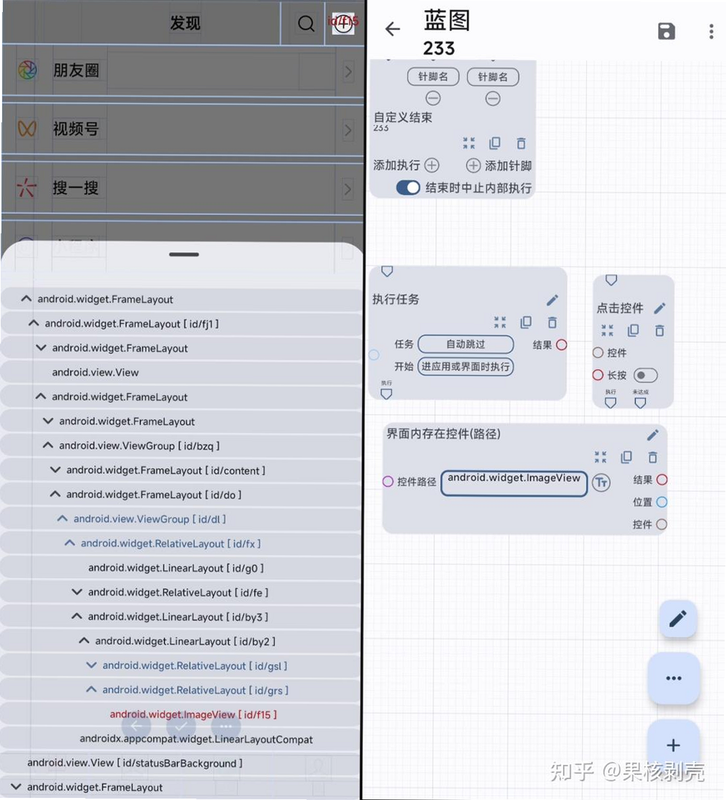Image resolution: width=726 pixels, height=800 pixels.
Task: Collapse the 自定义结束 node
Action: coord(468,143)
